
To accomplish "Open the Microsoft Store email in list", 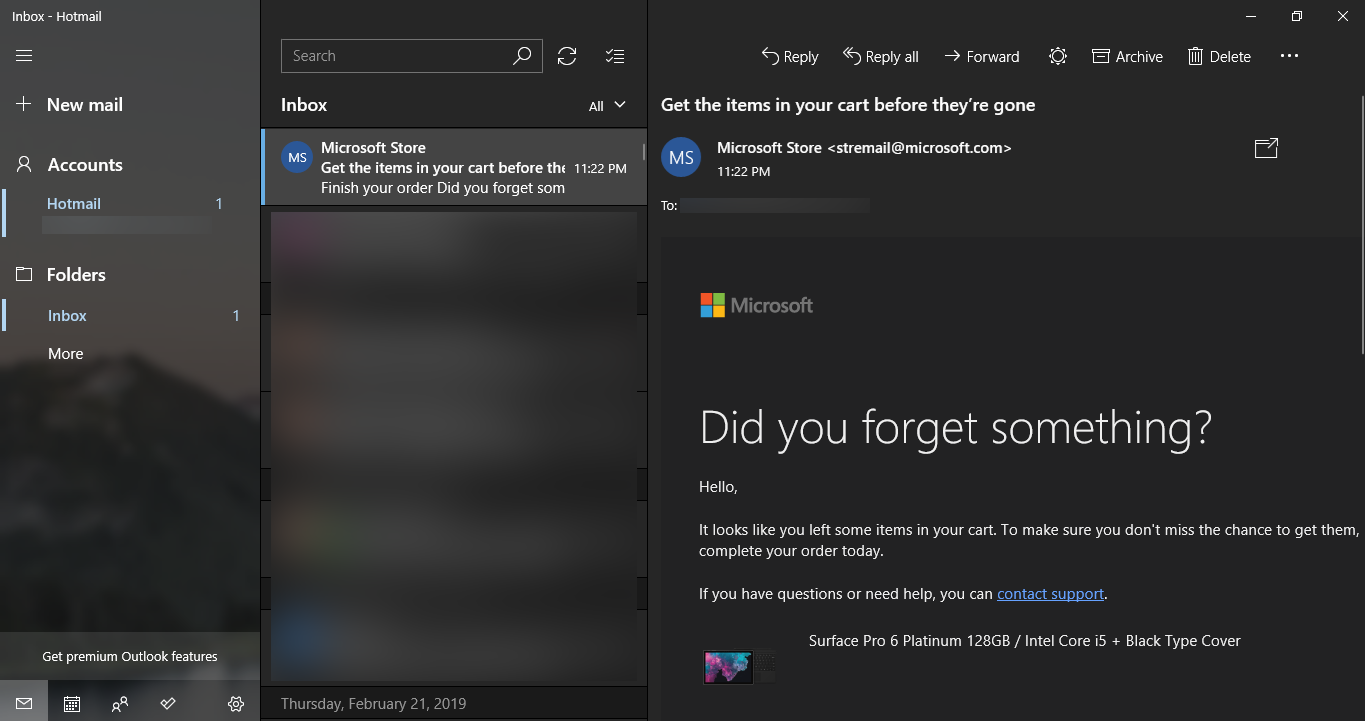I will (x=454, y=167).
